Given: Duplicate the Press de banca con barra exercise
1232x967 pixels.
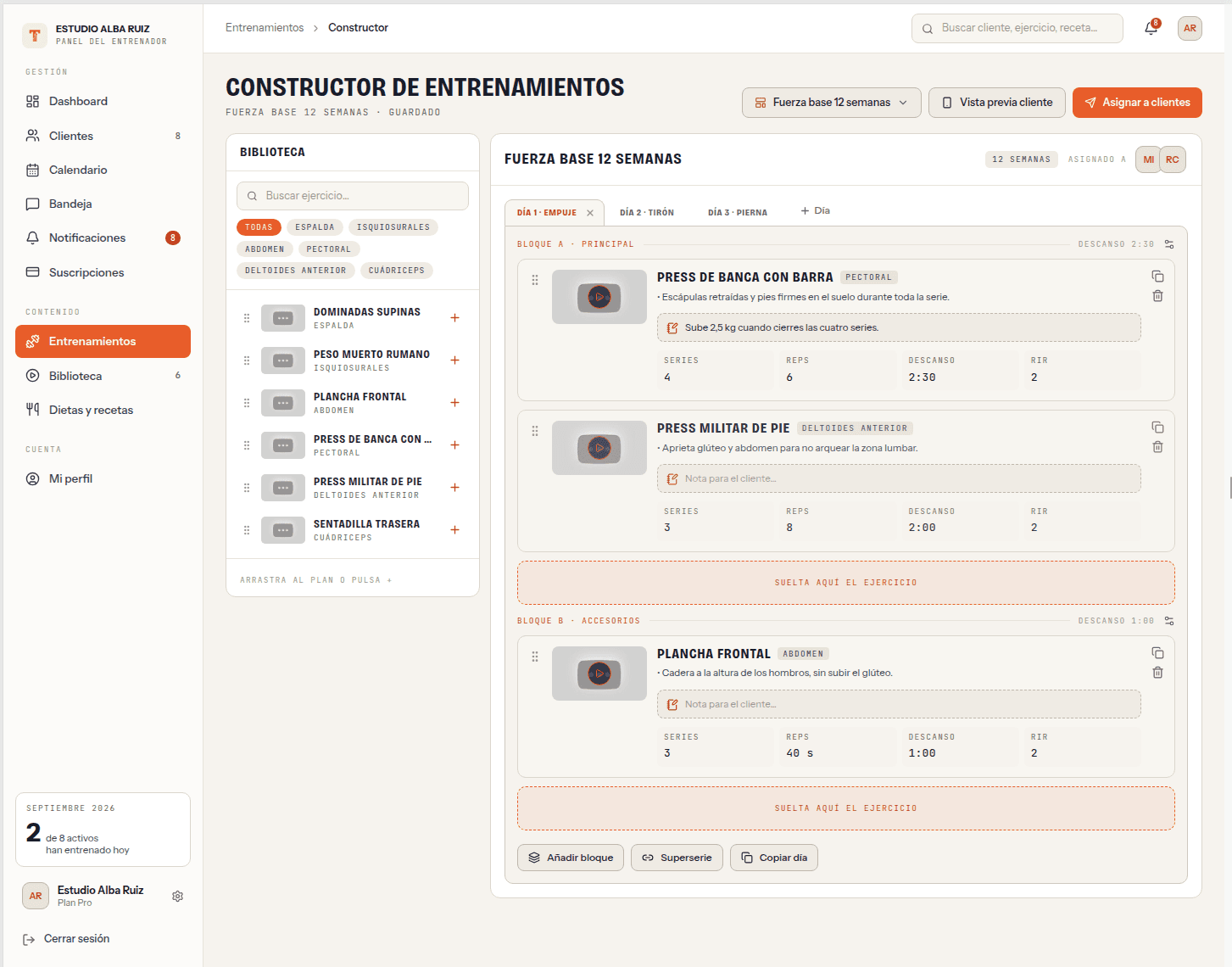Looking at the screenshot, I should coord(1157,277).
